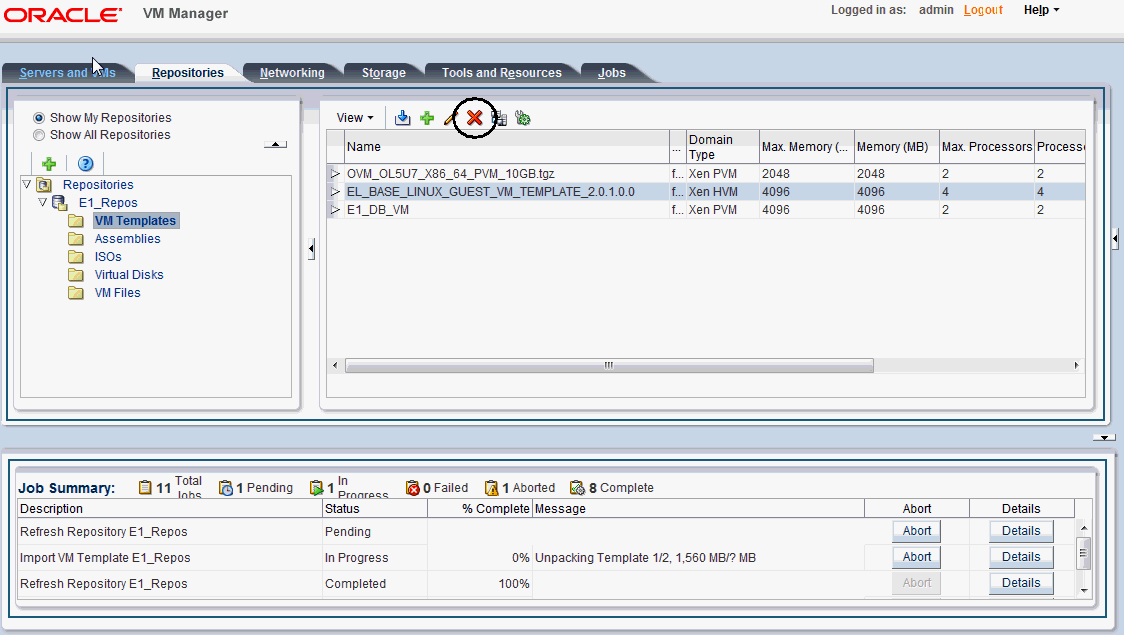This screenshot has height=635, width=1124.
Task: Abort the Import VM Template job
Action: click(917, 557)
